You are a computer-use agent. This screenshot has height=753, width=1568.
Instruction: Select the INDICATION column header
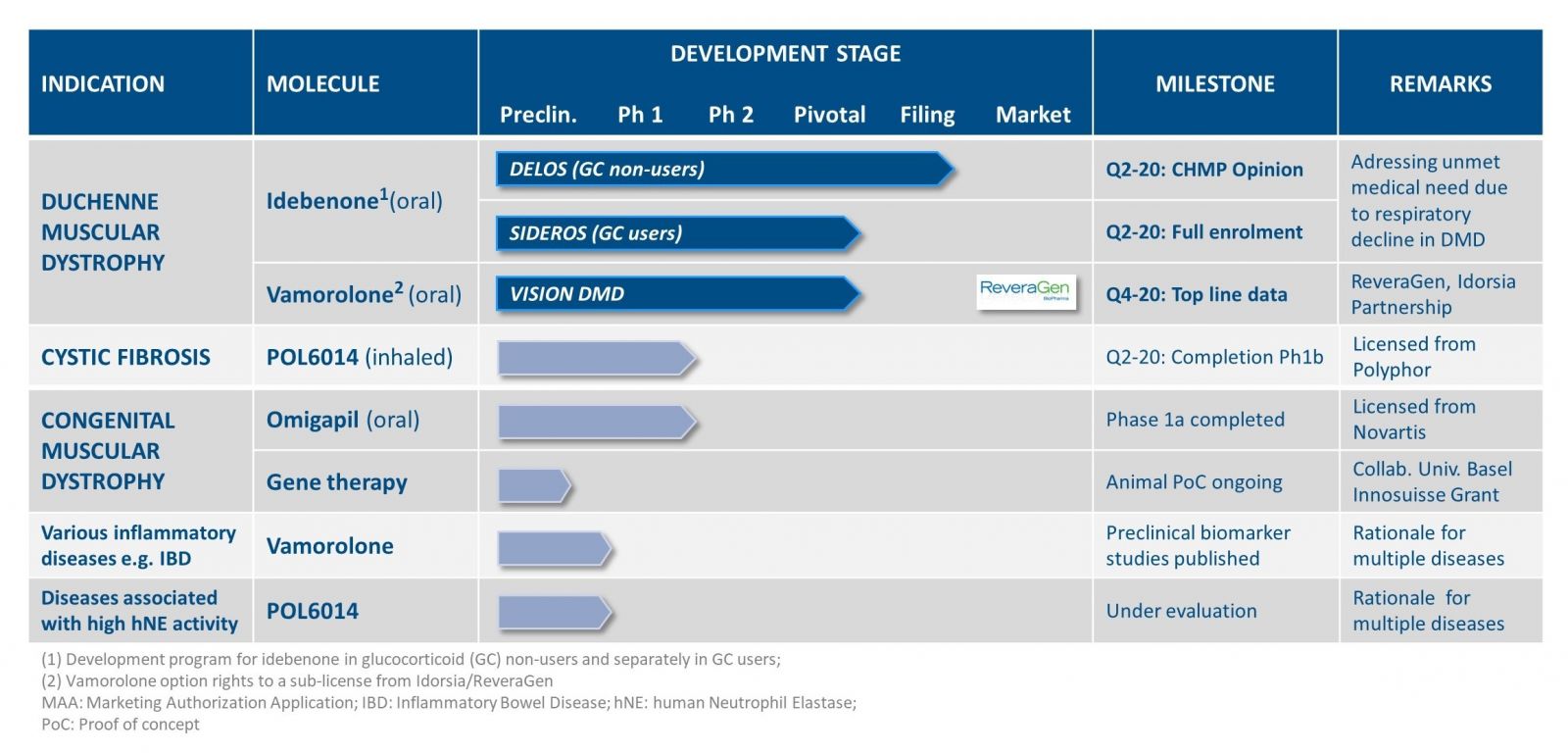pyautogui.click(x=103, y=84)
